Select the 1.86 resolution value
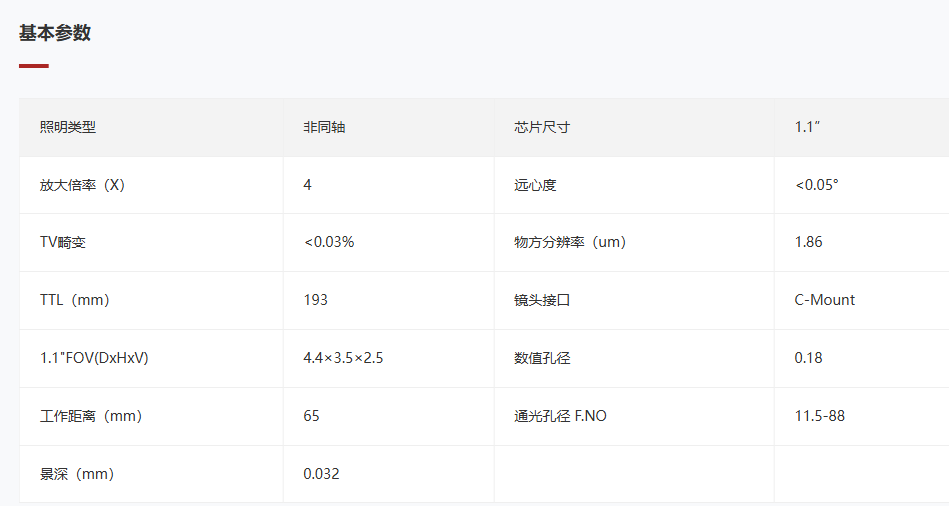The height and width of the screenshot is (506, 949). click(809, 242)
